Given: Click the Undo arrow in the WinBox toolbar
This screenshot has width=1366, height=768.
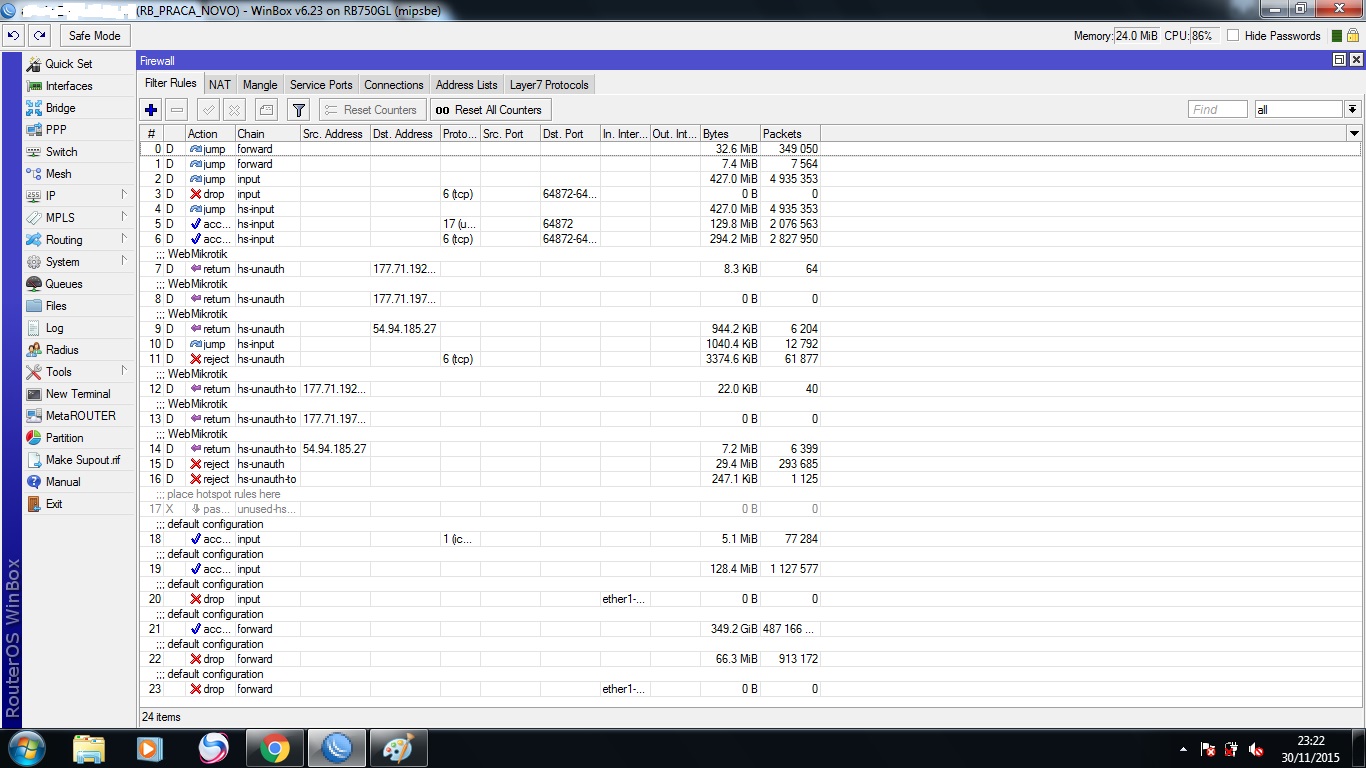Looking at the screenshot, I should point(13,35).
